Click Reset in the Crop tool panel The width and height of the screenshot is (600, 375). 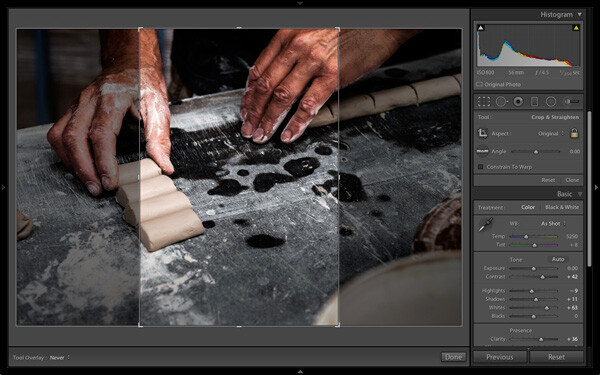[x=548, y=180]
